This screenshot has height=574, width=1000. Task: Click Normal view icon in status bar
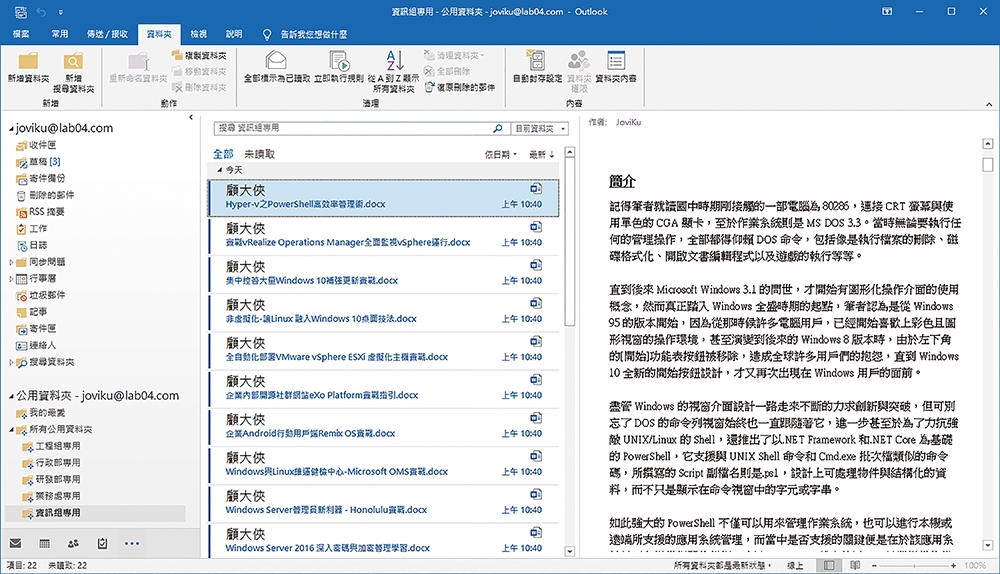(828, 565)
